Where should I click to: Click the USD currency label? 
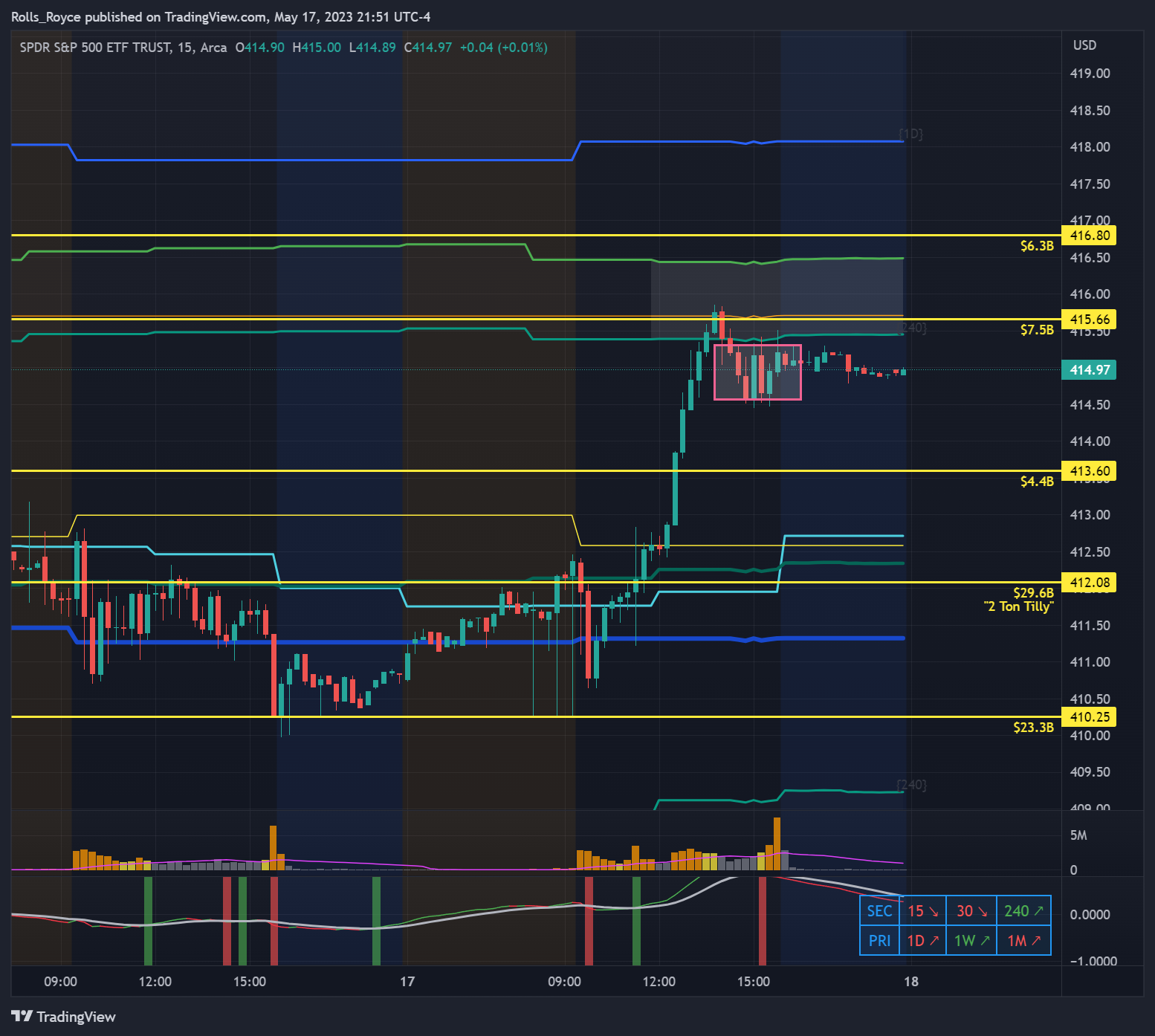pos(1084,45)
